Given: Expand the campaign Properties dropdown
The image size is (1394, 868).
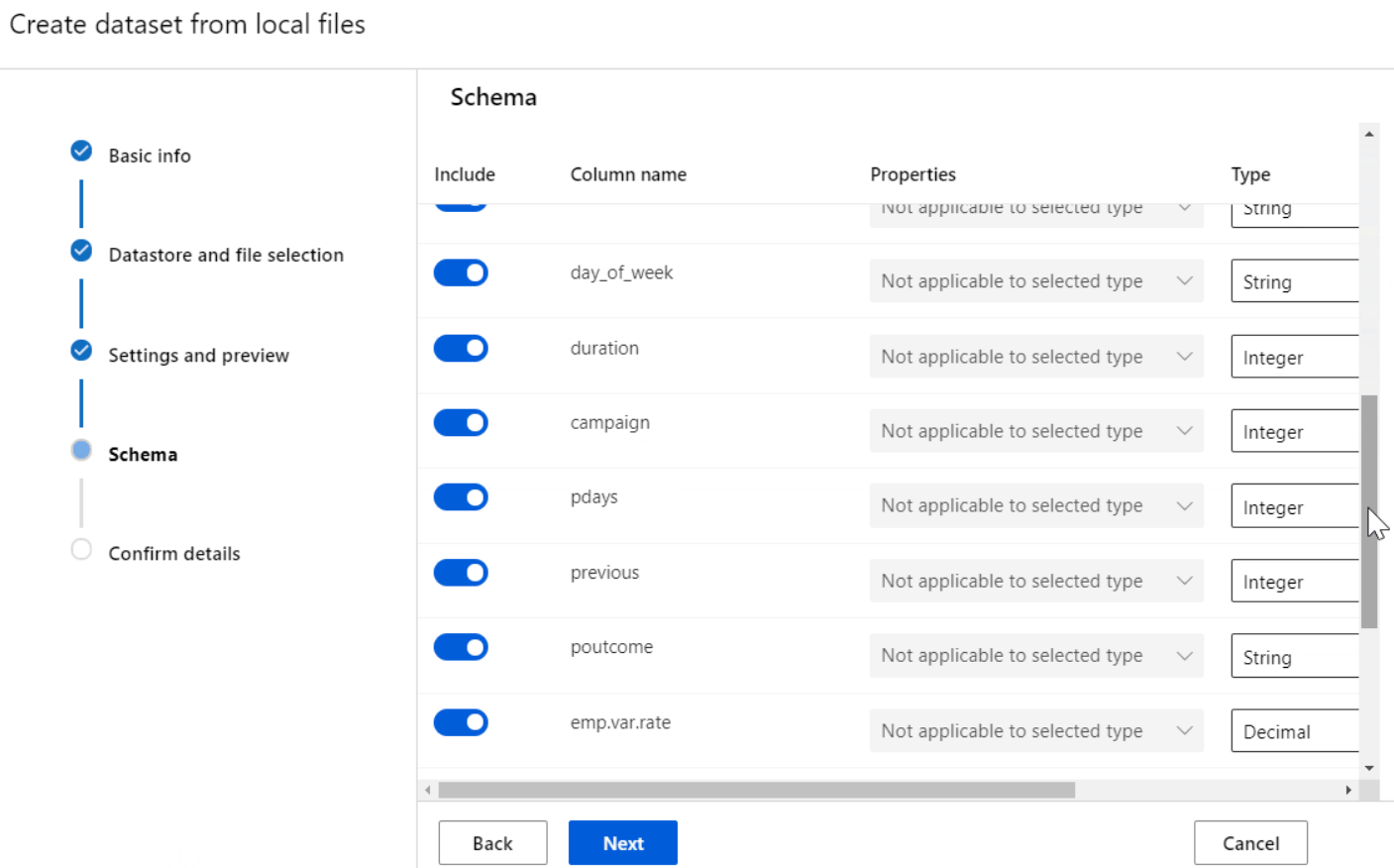Looking at the screenshot, I should click(1035, 431).
